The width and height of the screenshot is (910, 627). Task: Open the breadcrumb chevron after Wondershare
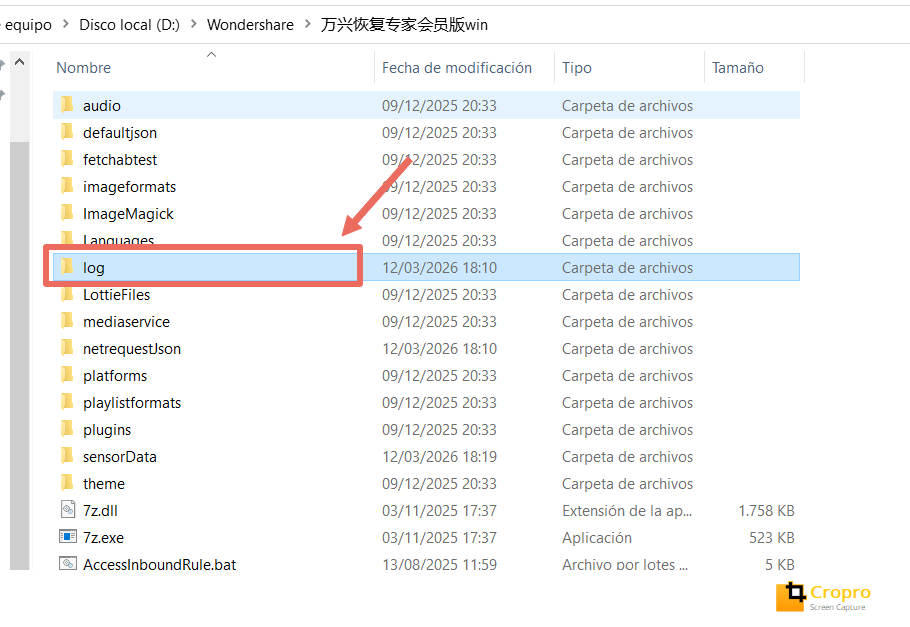coord(308,24)
